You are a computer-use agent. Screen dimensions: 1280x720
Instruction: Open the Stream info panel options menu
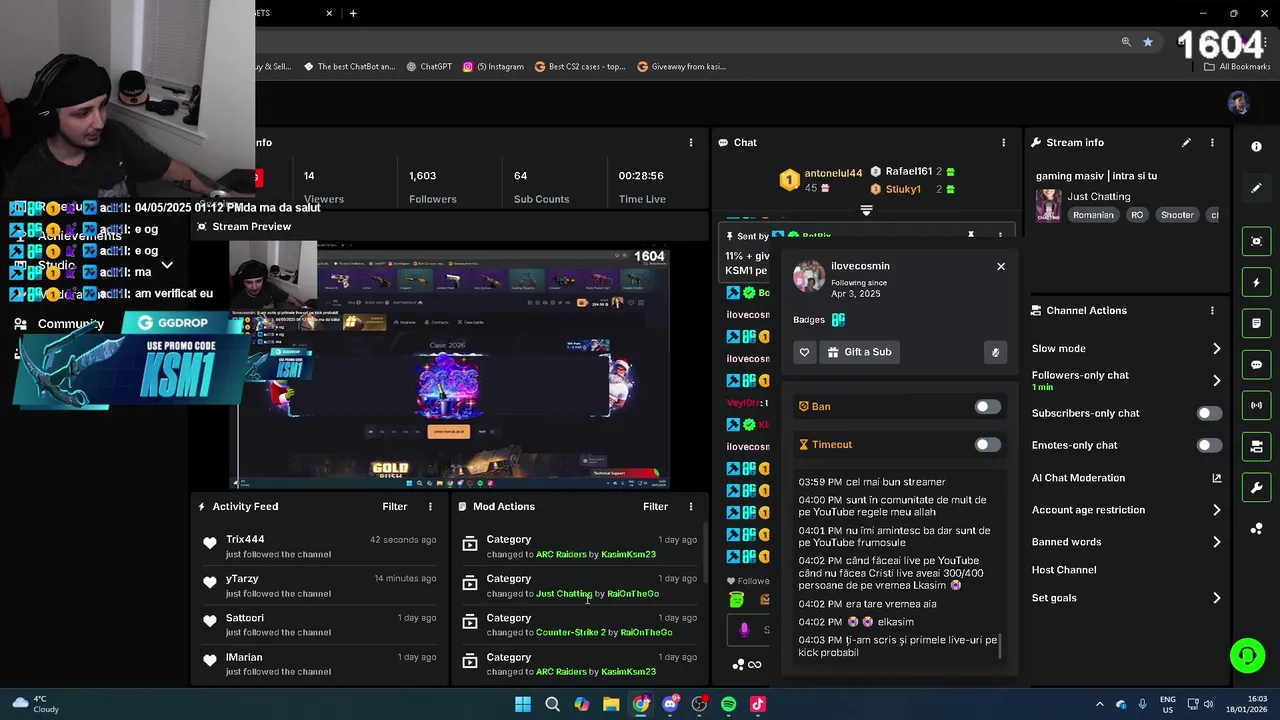1212,143
